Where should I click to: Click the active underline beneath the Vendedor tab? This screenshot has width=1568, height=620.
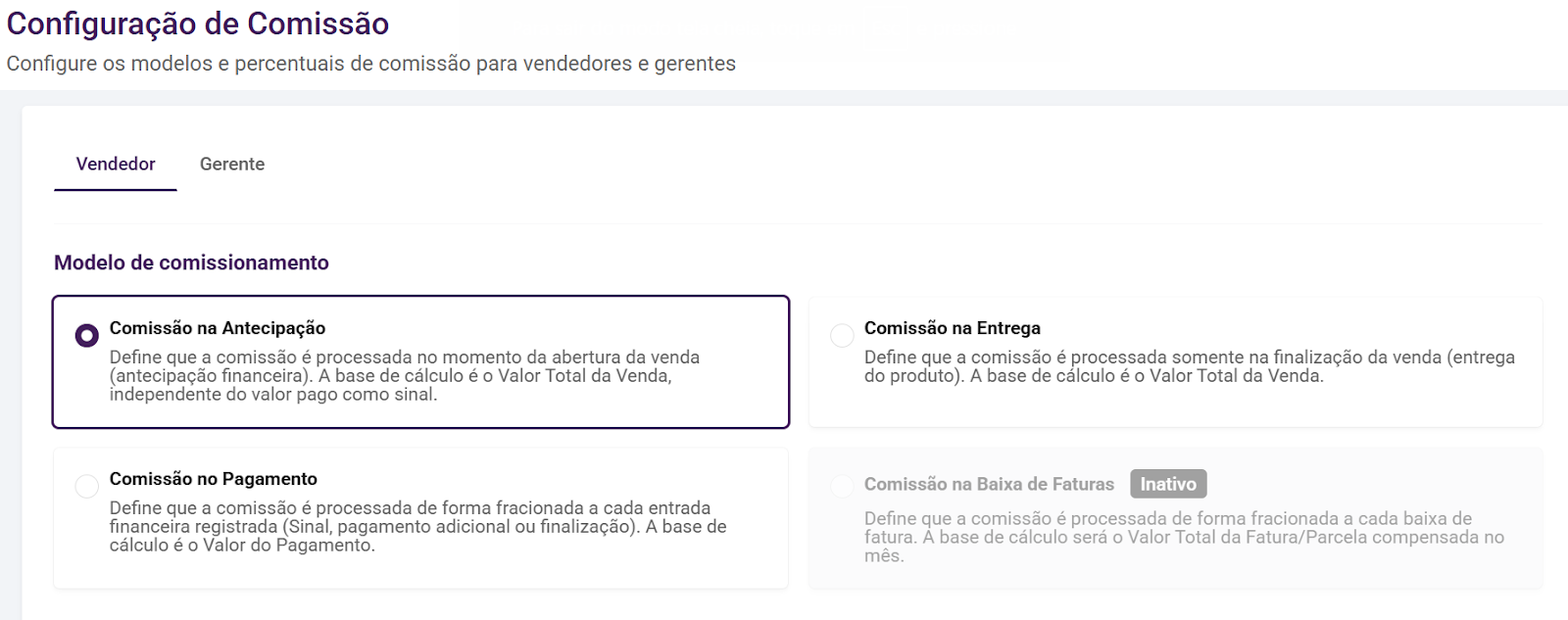pyautogui.click(x=116, y=189)
